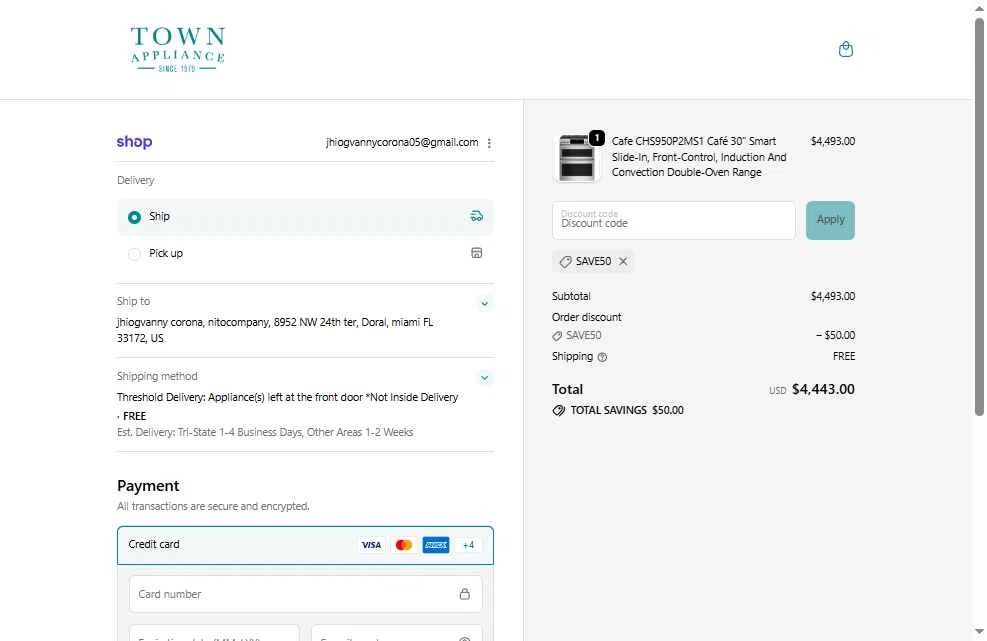
Task: Click the Total amount $4,443.00
Action: pyautogui.click(x=823, y=389)
